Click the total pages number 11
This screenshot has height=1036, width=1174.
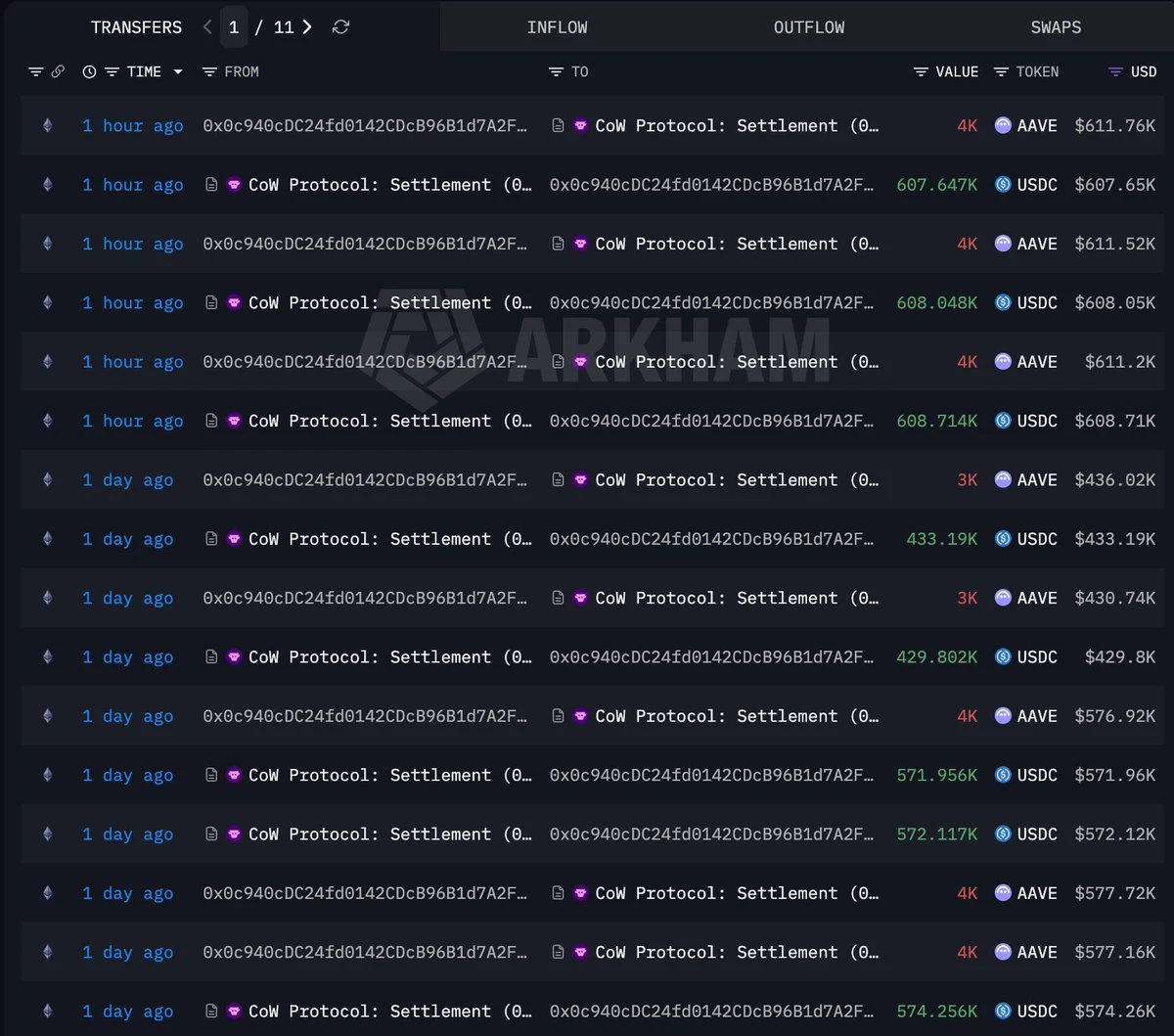click(284, 27)
